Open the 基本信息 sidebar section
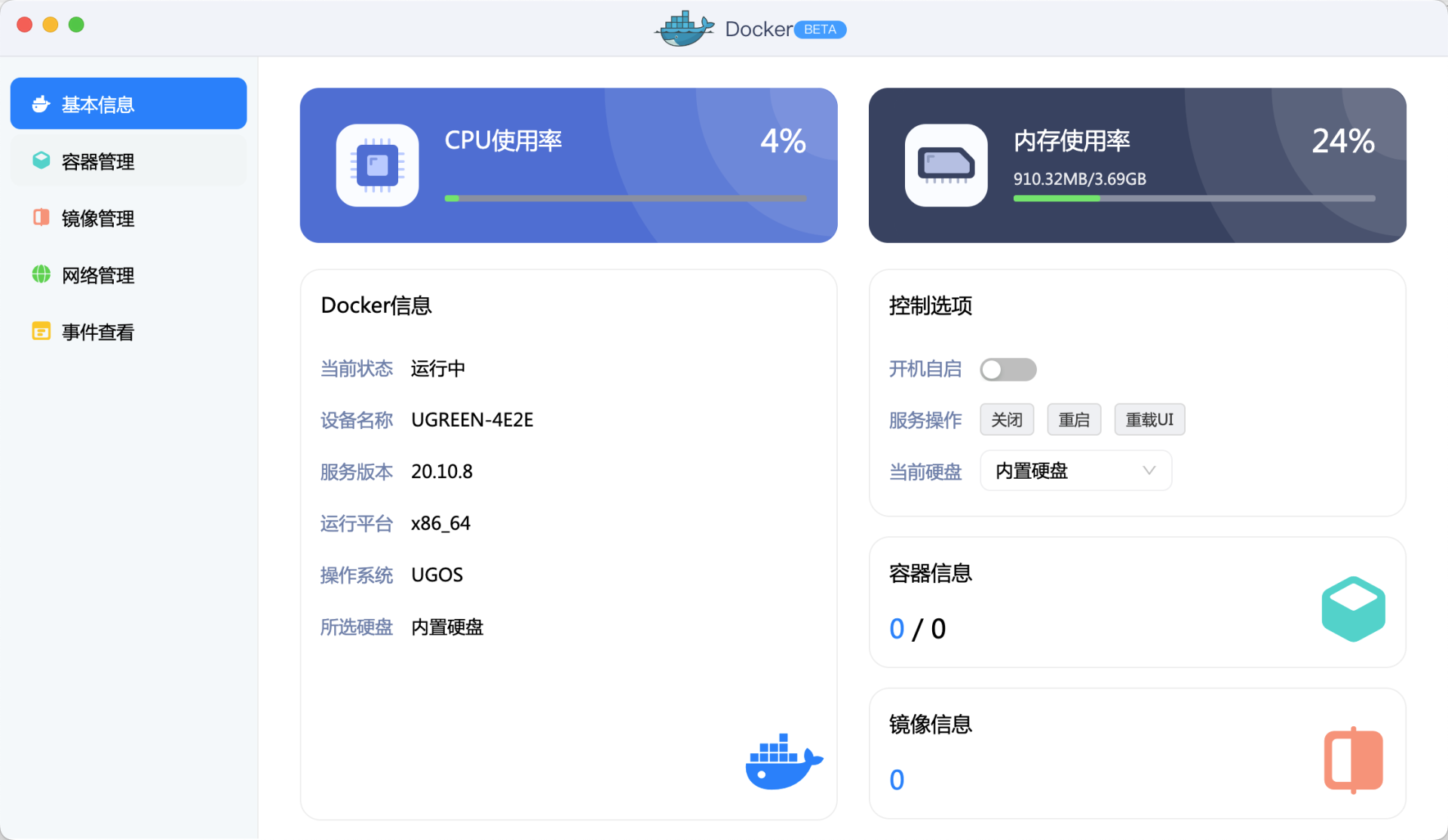1448x840 pixels. point(98,103)
